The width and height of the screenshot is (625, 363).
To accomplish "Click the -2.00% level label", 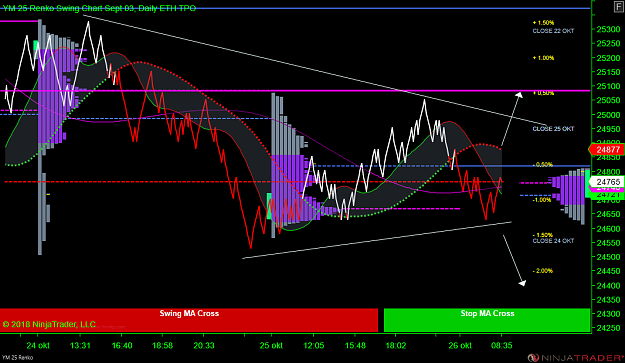I will (x=543, y=271).
